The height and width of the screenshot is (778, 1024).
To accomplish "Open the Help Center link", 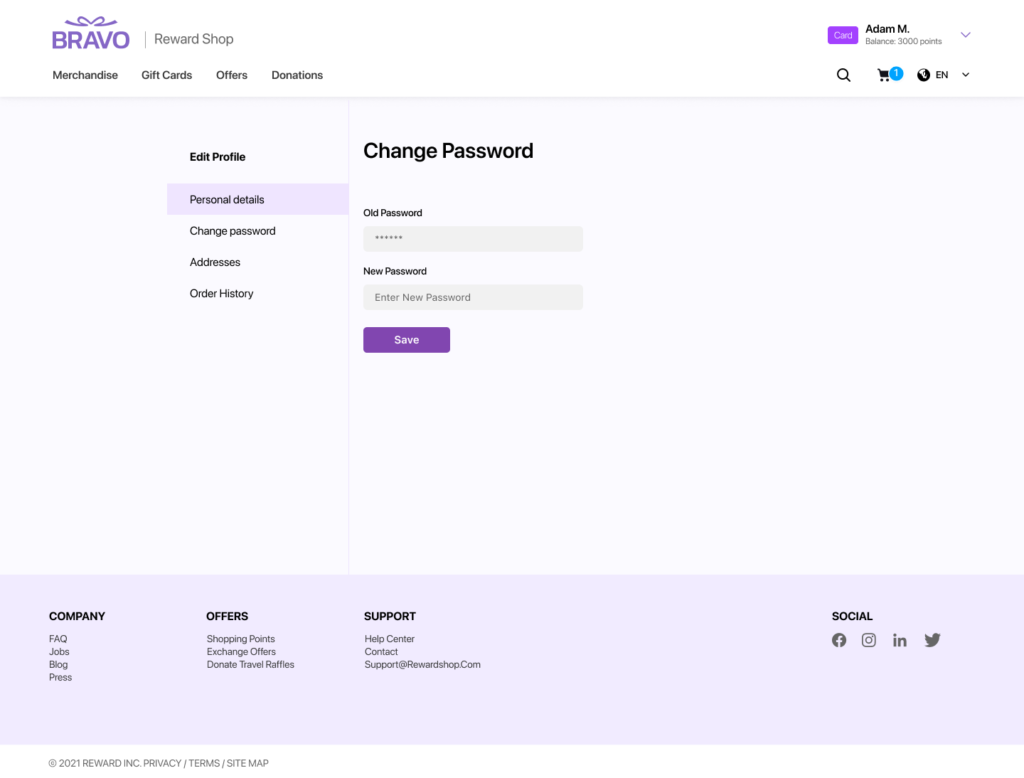I will pos(389,639).
